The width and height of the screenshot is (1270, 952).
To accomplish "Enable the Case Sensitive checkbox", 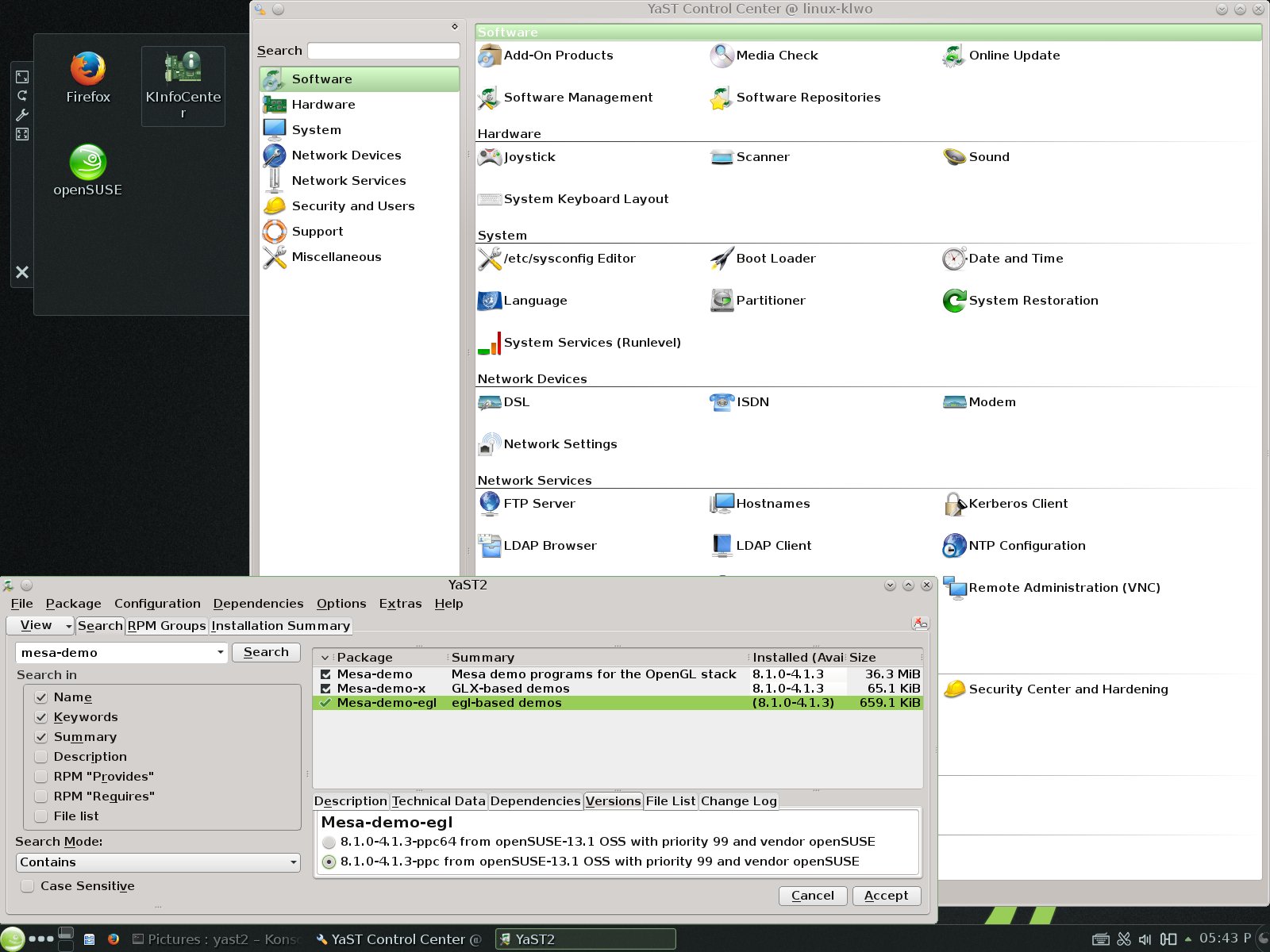I will (x=28, y=886).
